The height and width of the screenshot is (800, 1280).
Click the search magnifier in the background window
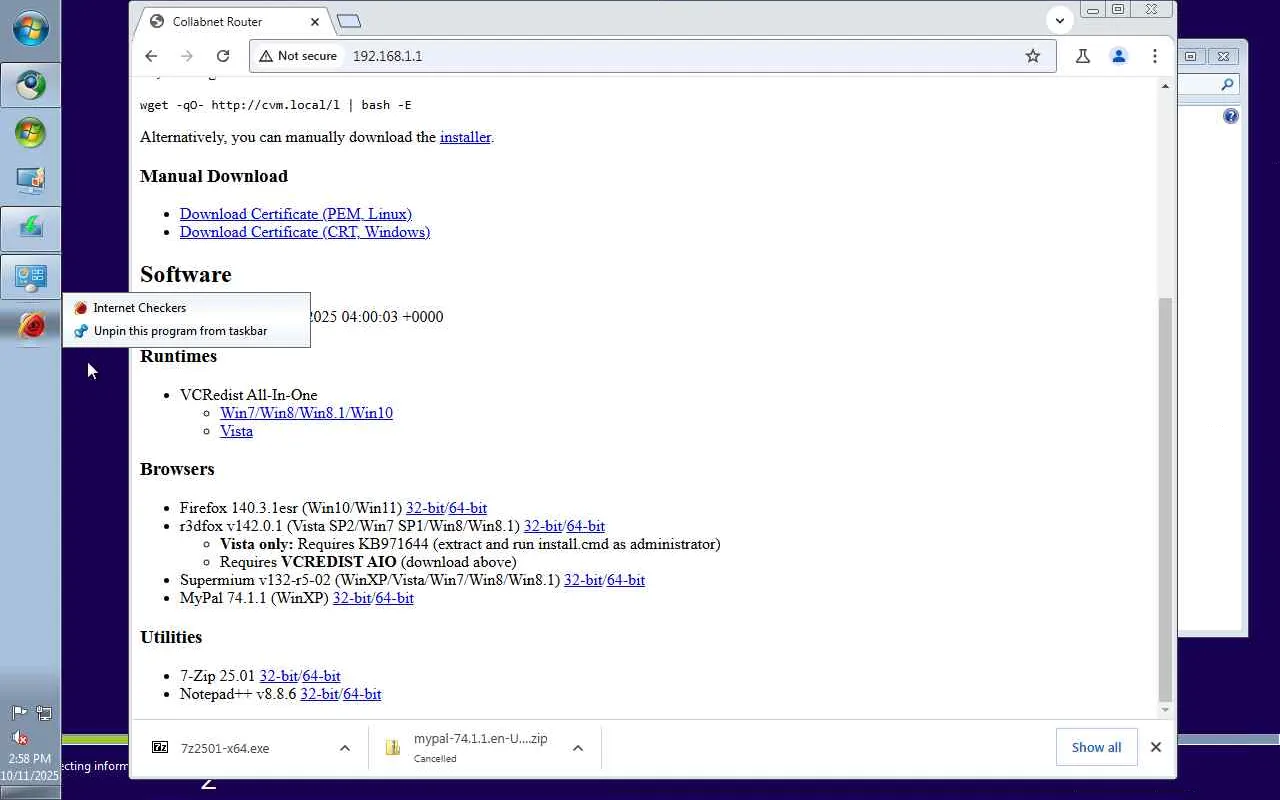tap(1228, 85)
